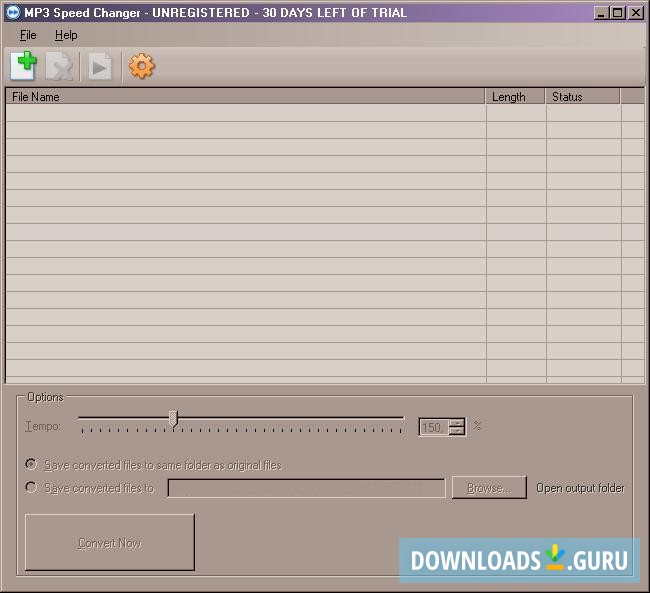Maximize the MP3 Speed Changer window

point(617,13)
